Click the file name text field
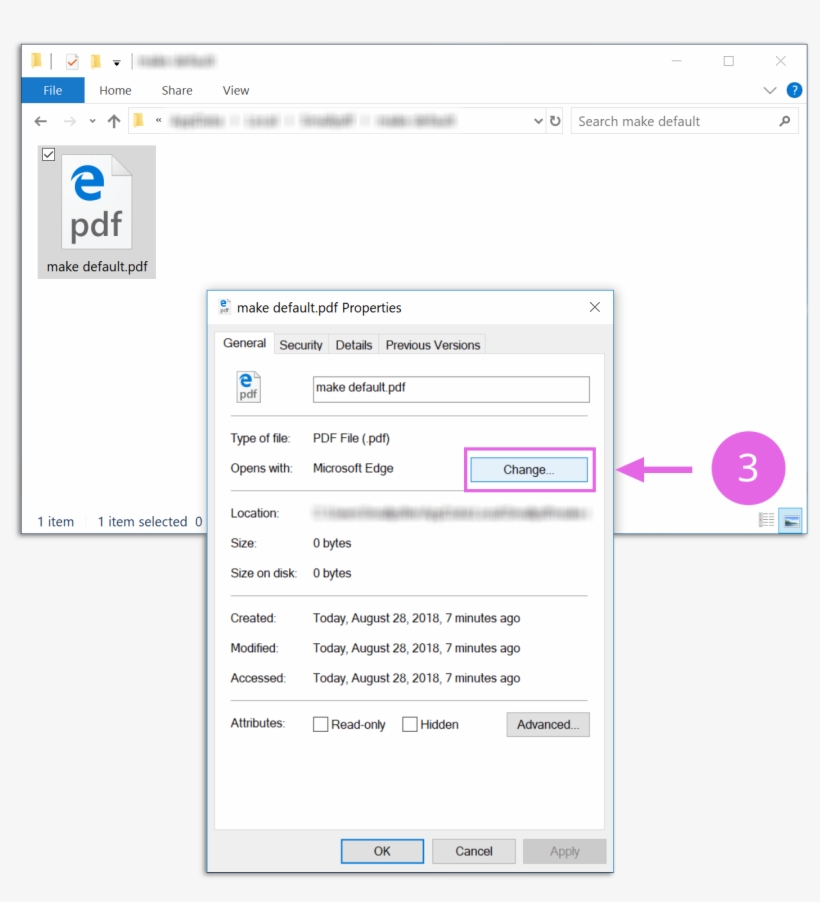 tap(451, 388)
